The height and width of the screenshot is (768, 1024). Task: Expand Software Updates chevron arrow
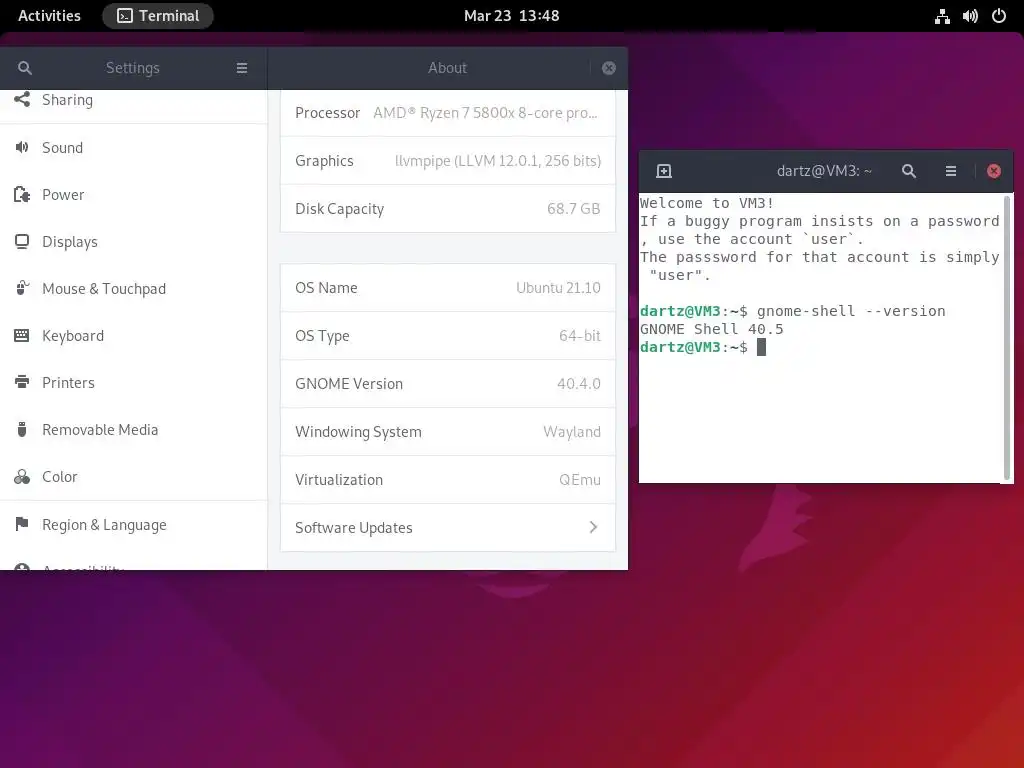pos(593,527)
